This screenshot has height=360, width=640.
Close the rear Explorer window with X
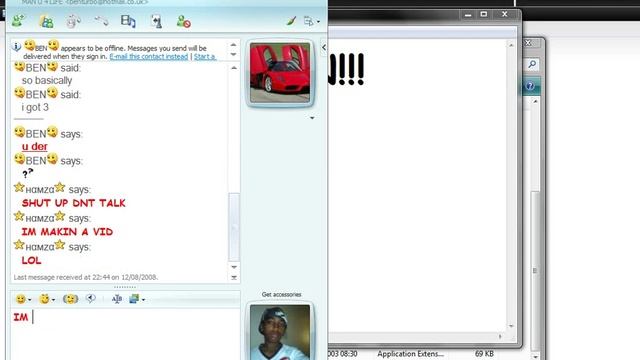pos(528,43)
